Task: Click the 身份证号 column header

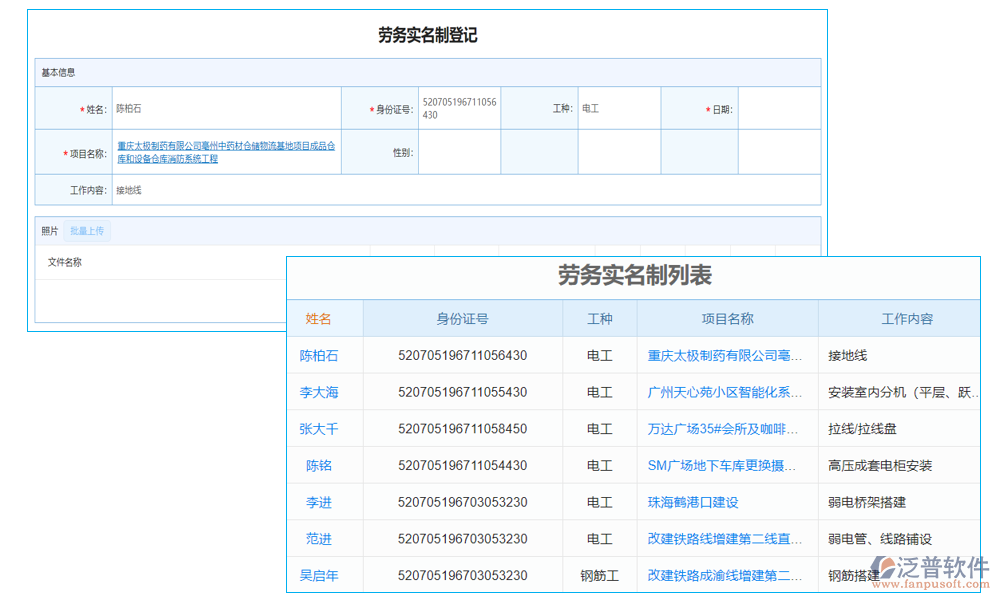Action: tap(462, 318)
